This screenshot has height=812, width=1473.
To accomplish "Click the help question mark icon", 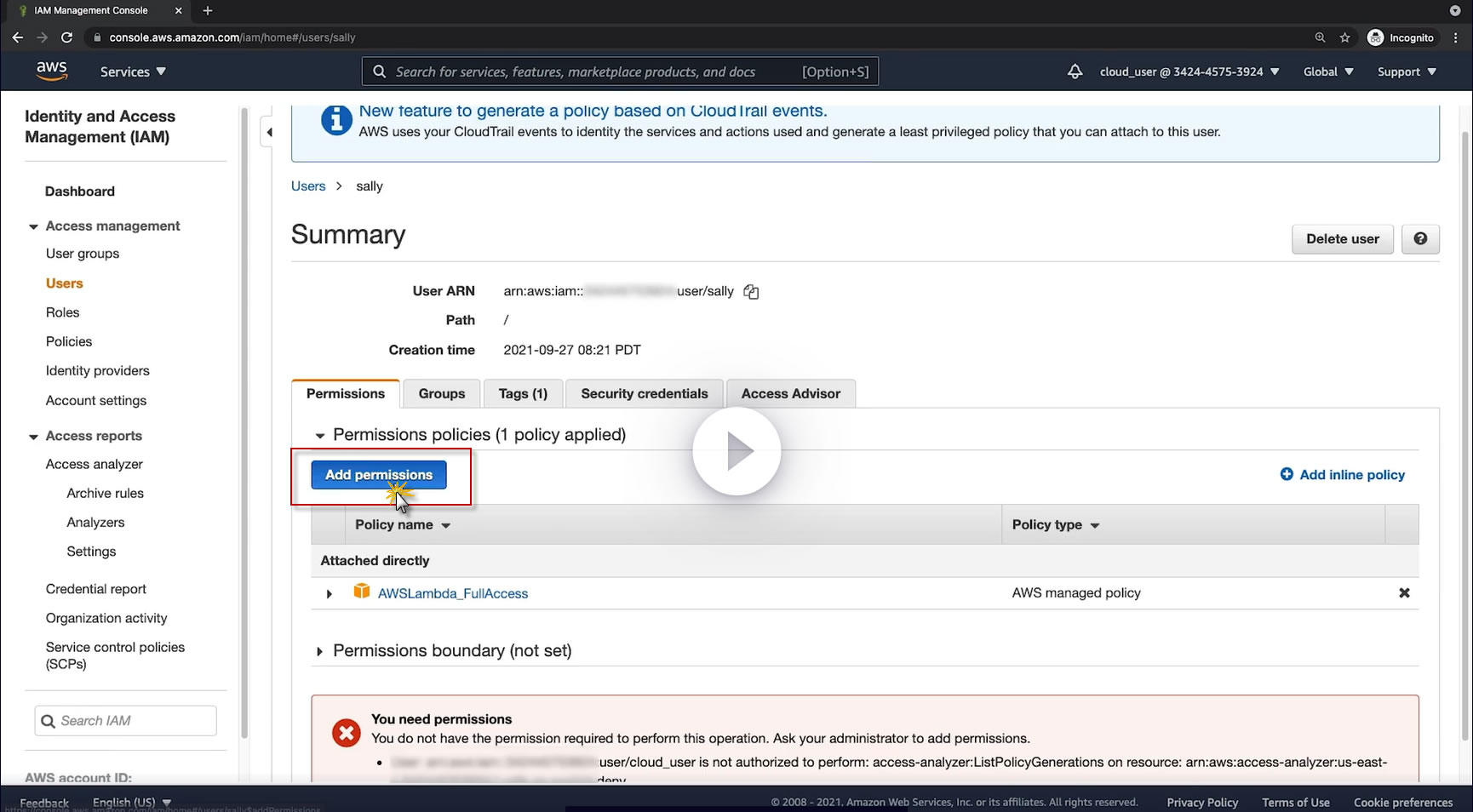I will [1420, 239].
